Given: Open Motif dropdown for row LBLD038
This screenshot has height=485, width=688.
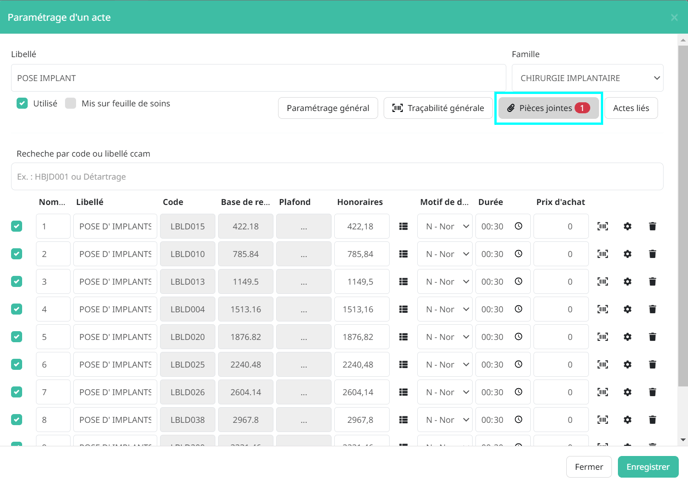Looking at the screenshot, I should pyautogui.click(x=445, y=420).
